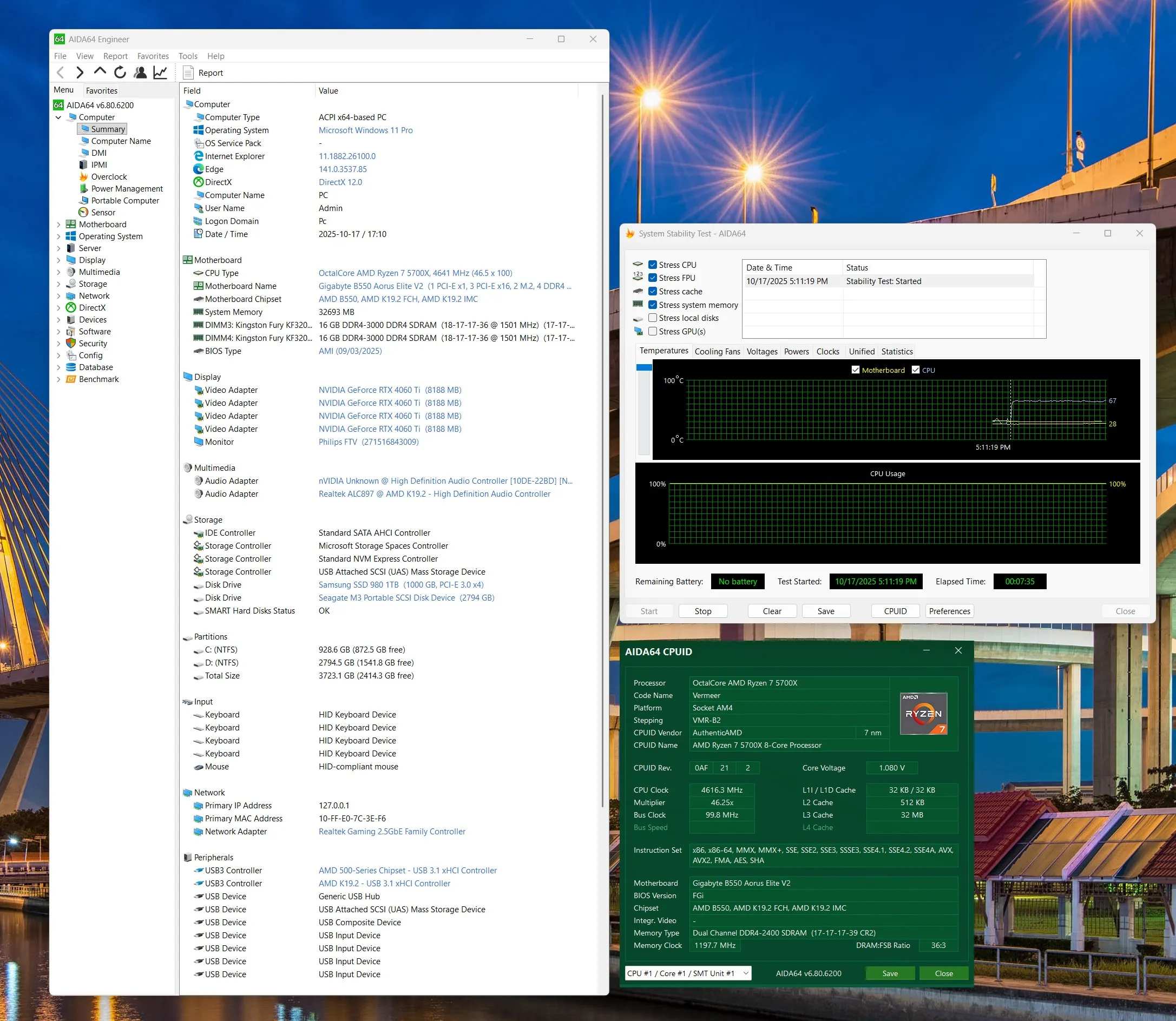
Task: Open Manage Users toolbar icon
Action: point(140,73)
